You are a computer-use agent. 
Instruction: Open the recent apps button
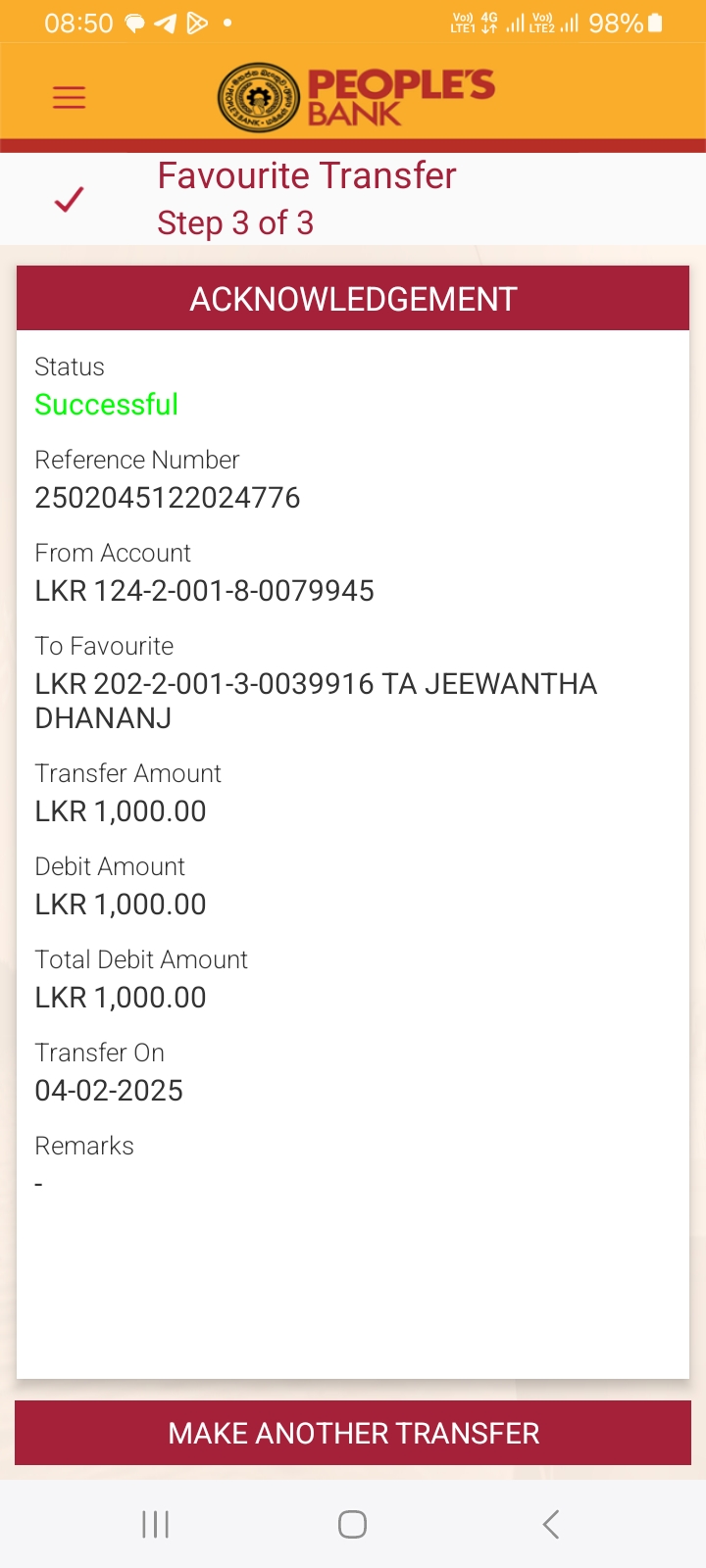click(155, 1524)
